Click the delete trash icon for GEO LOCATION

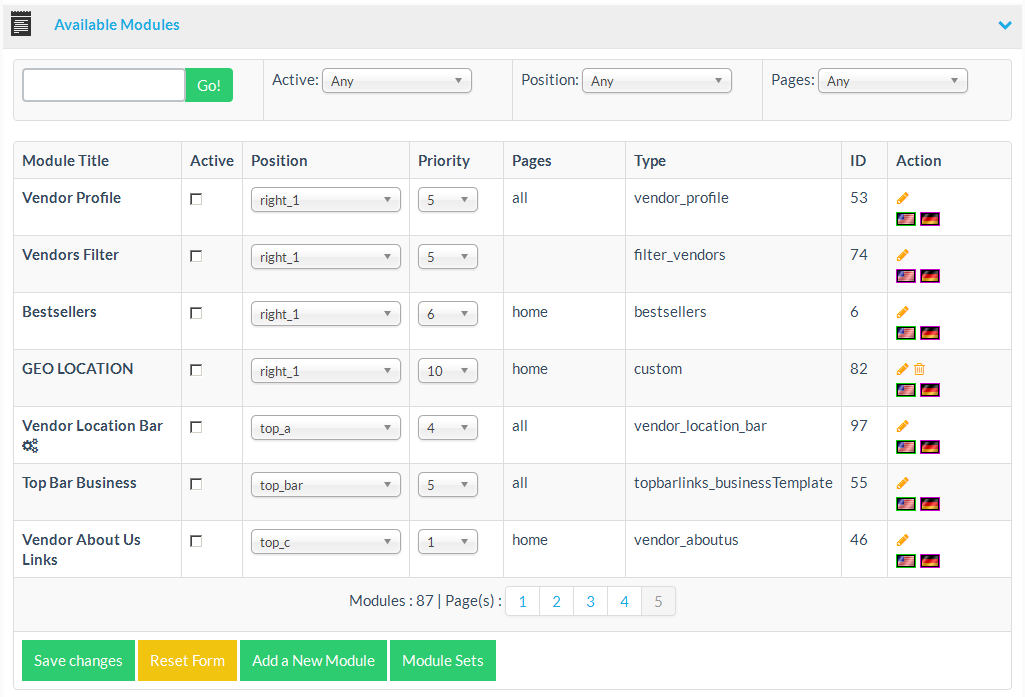pos(920,370)
